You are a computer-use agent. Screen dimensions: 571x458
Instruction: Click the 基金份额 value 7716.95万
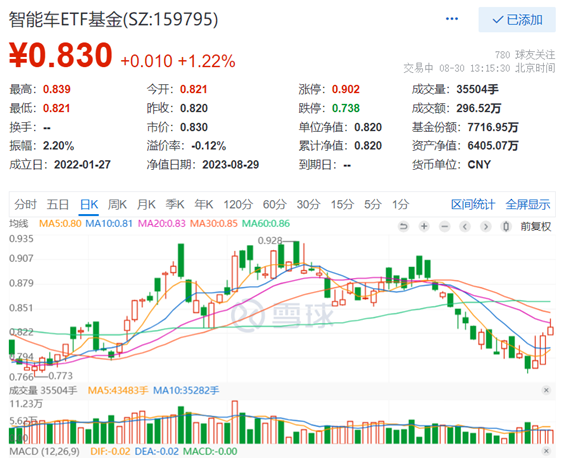(493, 127)
